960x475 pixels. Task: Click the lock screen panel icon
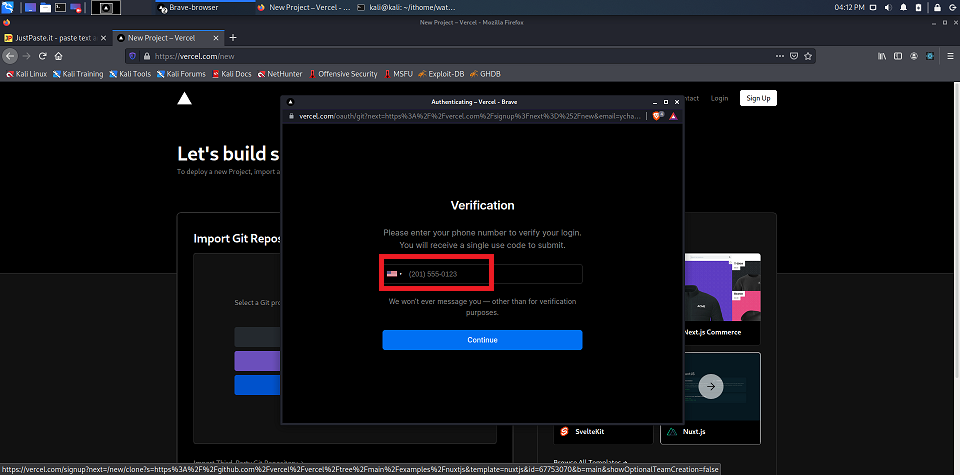click(x=937, y=7)
